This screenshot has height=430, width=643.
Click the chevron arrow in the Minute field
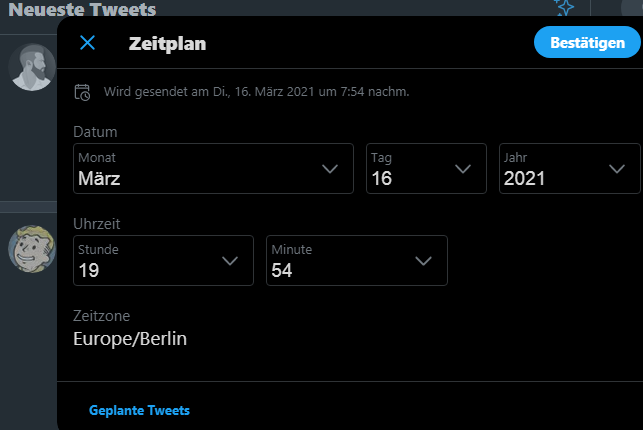click(422, 261)
